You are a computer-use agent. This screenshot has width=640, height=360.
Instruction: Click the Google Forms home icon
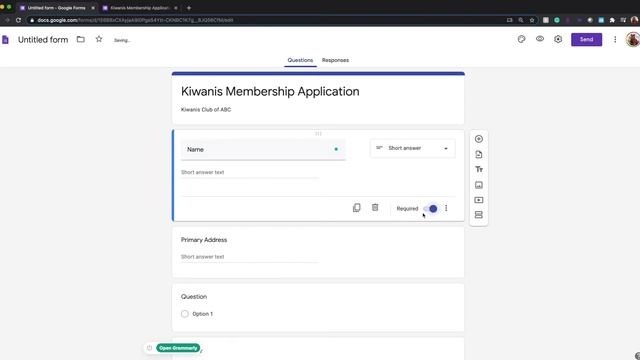5,40
